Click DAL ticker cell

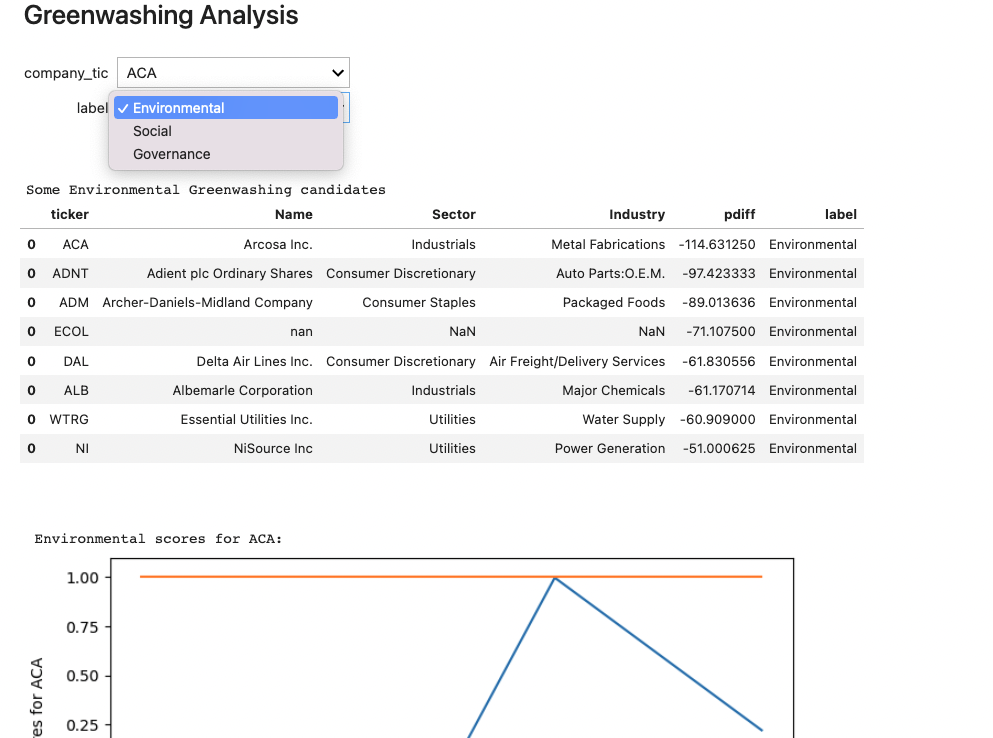coord(76,362)
